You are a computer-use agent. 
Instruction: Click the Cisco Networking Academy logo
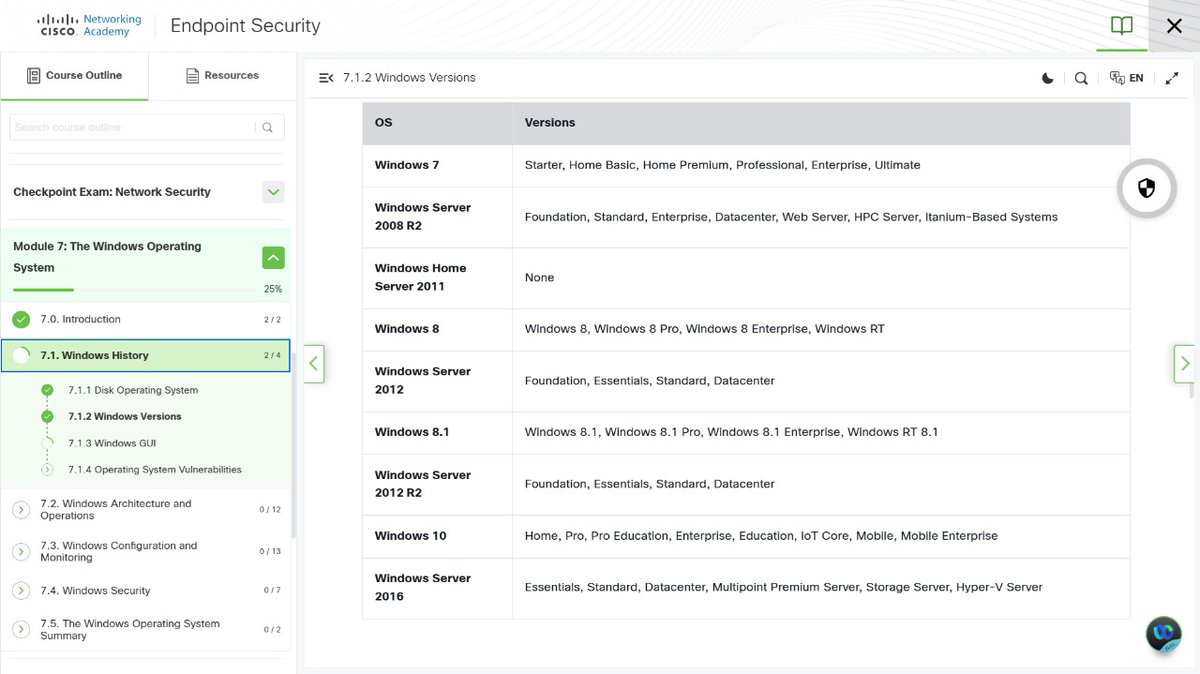point(91,25)
